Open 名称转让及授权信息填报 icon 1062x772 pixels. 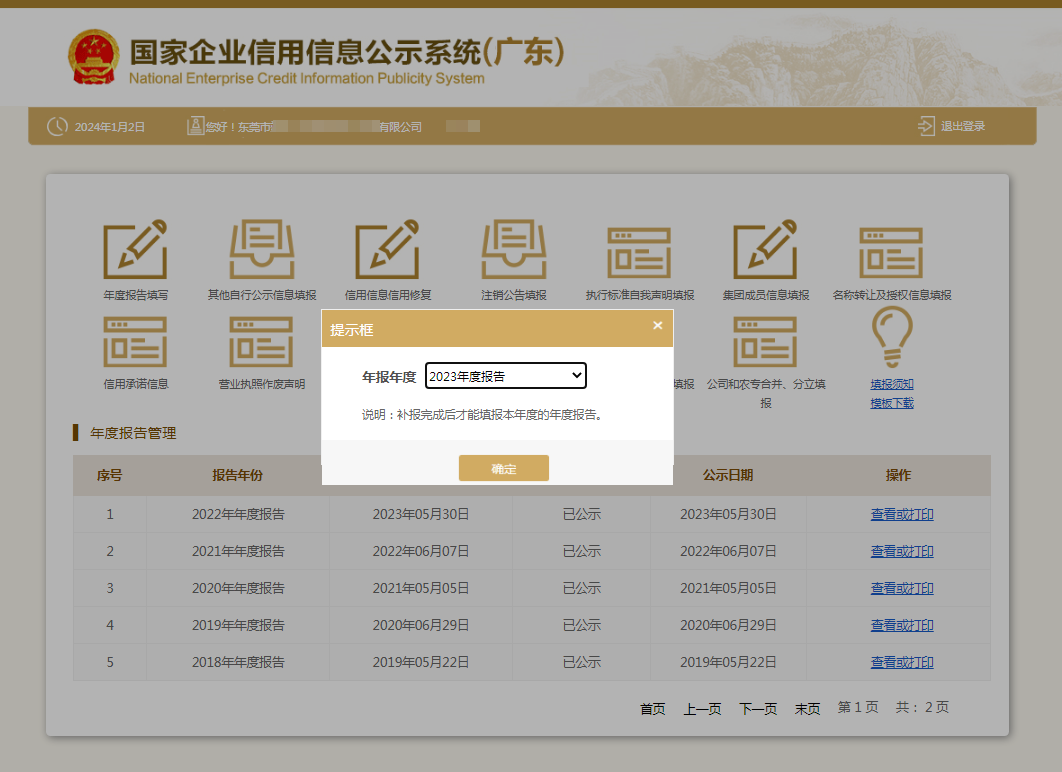(891, 253)
